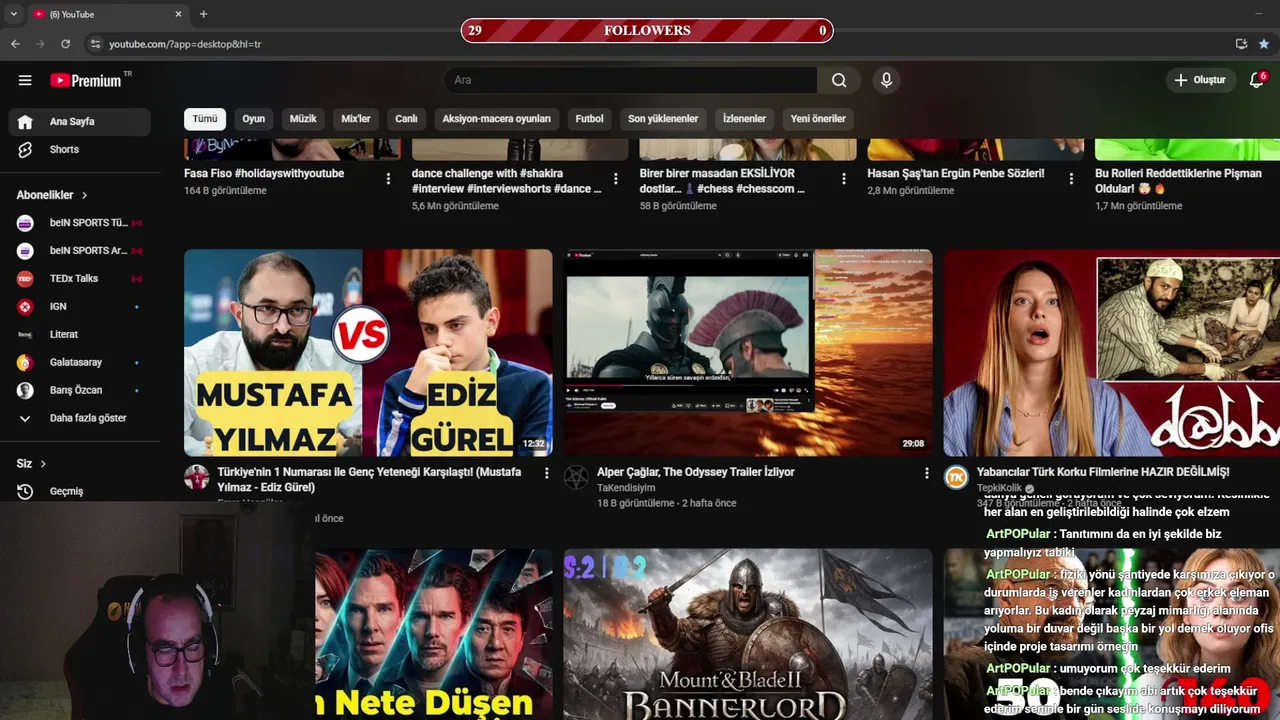Close the YouTube browser tab
Screen dimensions: 1280x720
tap(179, 14)
